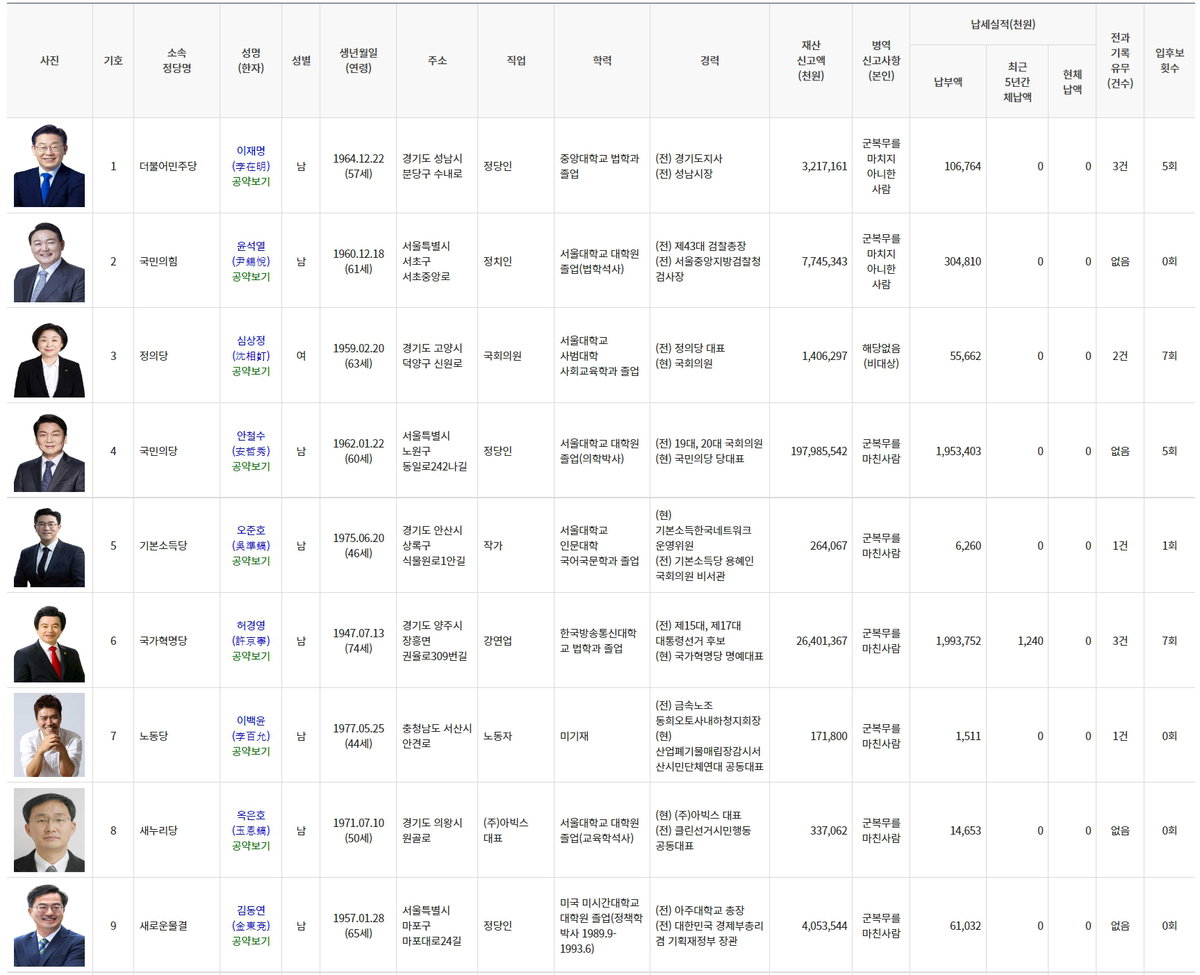This screenshot has height=975, width=1200.
Task: View 공약보기 pledges for 이백윤
Action: coord(250,751)
